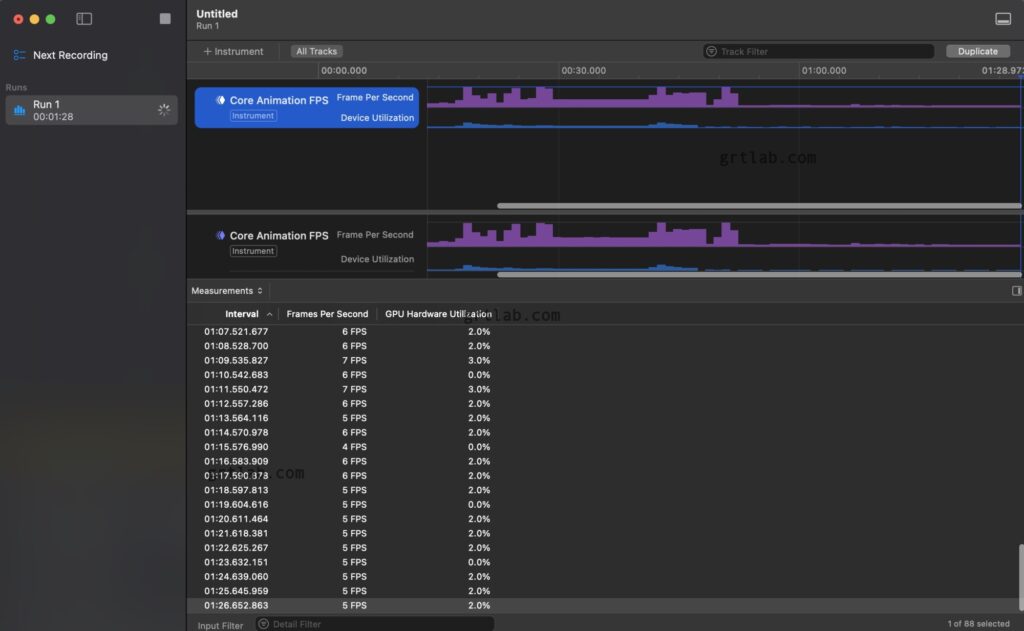This screenshot has height=631, width=1024.
Task: Click the 00:30.000 mark on the timeline ruler
Action: pos(583,71)
